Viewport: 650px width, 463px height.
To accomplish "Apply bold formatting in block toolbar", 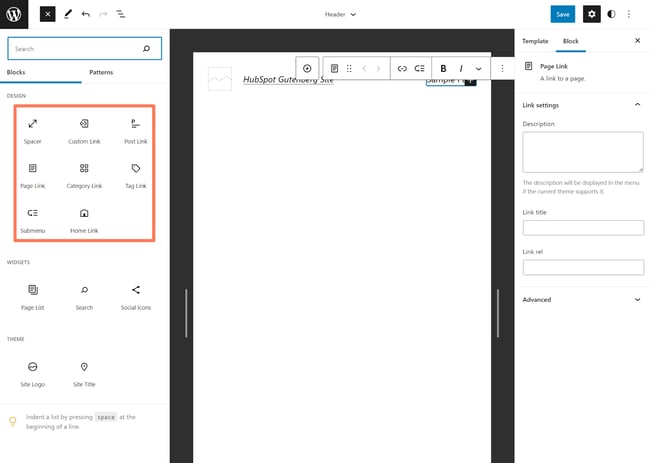I will pyautogui.click(x=444, y=68).
